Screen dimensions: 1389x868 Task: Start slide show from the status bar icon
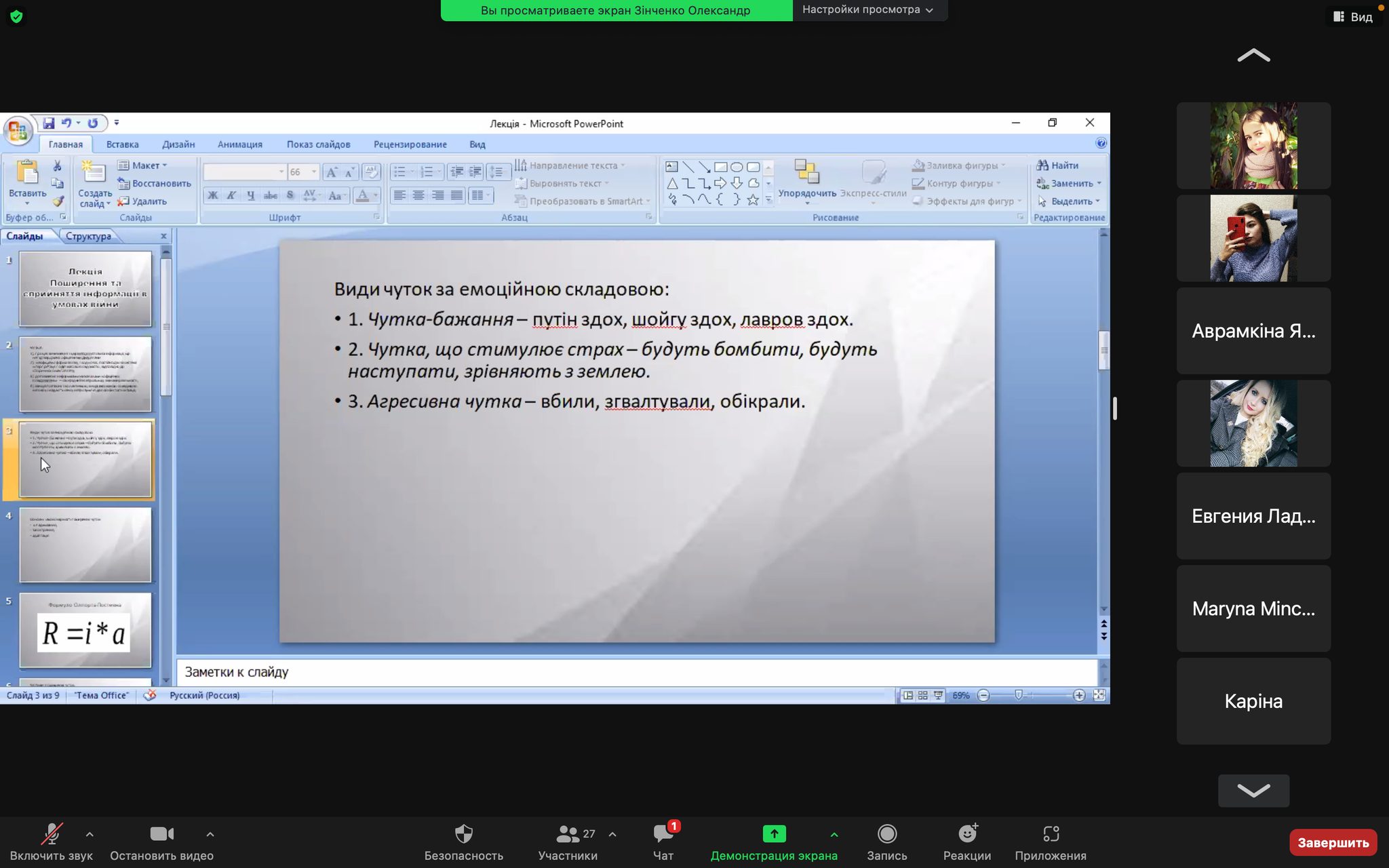(938, 695)
